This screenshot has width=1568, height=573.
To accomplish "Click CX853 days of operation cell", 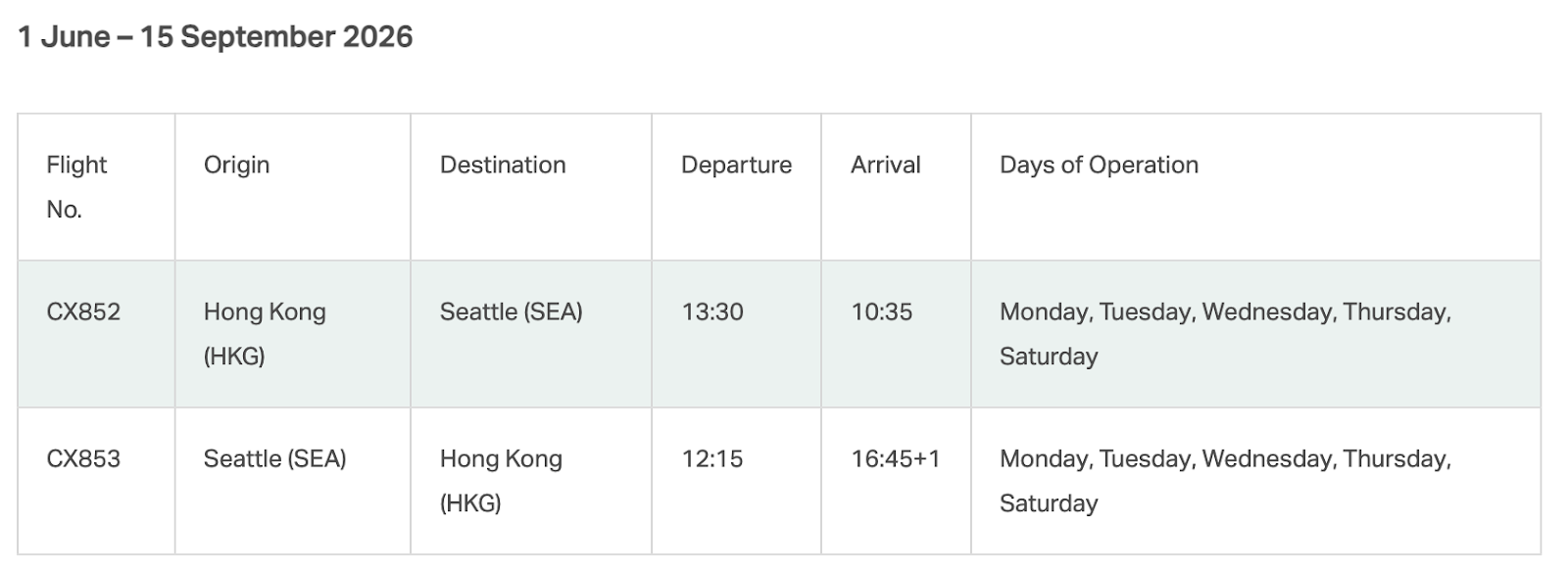I will (1255, 481).
